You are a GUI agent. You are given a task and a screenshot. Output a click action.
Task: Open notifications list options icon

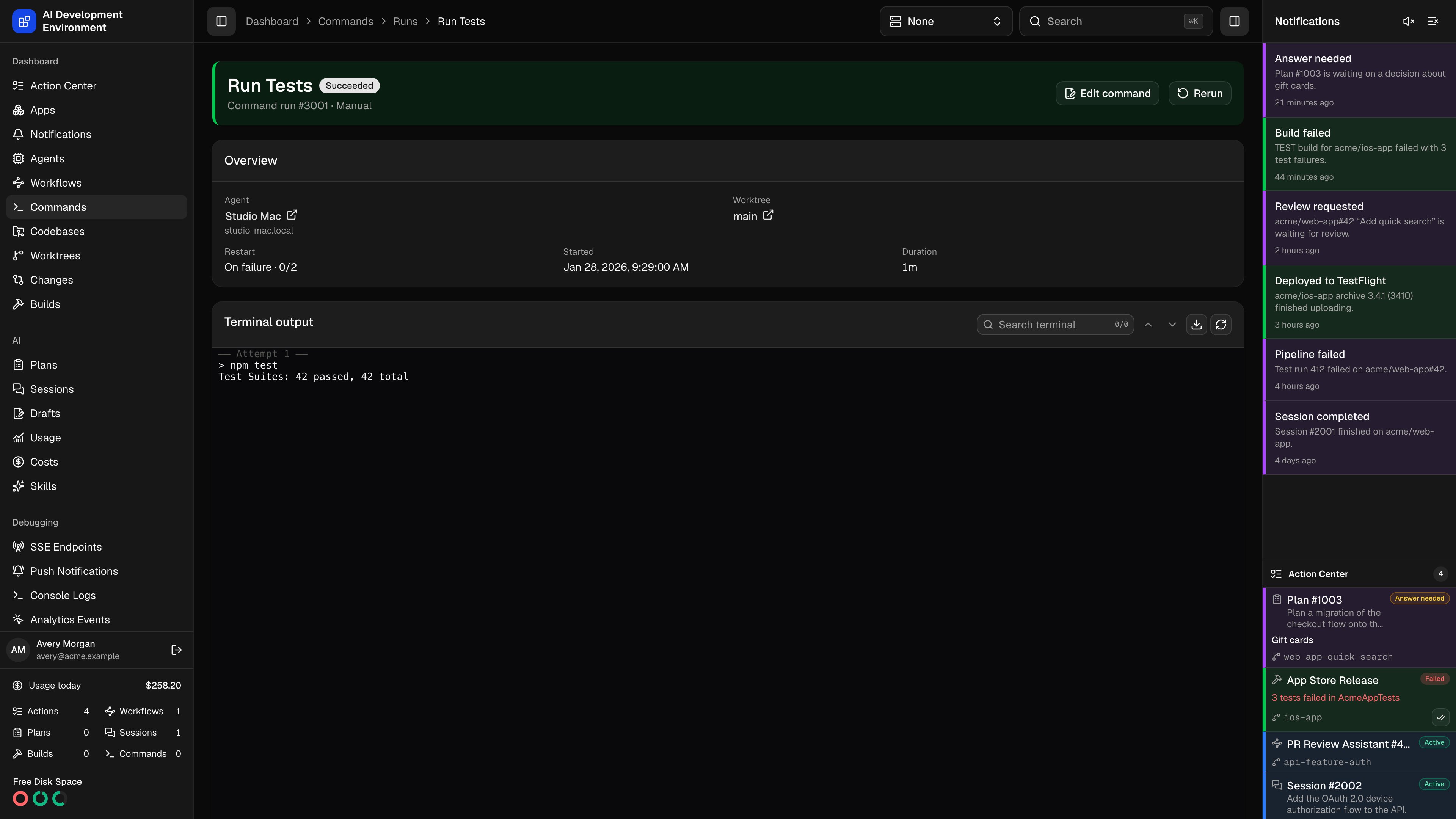tap(1433, 22)
